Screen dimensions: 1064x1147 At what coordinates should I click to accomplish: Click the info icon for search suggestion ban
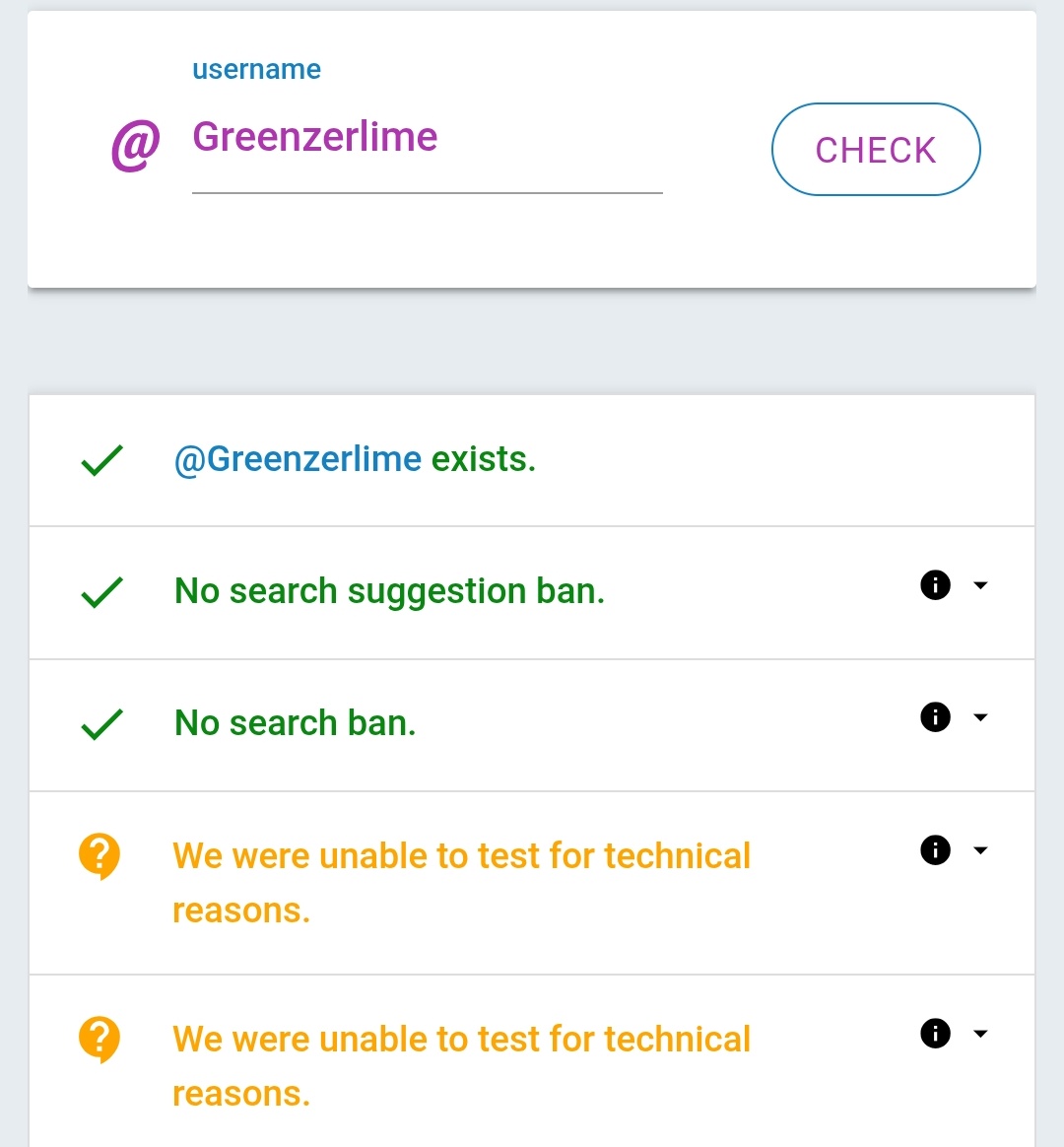pyautogui.click(x=935, y=585)
